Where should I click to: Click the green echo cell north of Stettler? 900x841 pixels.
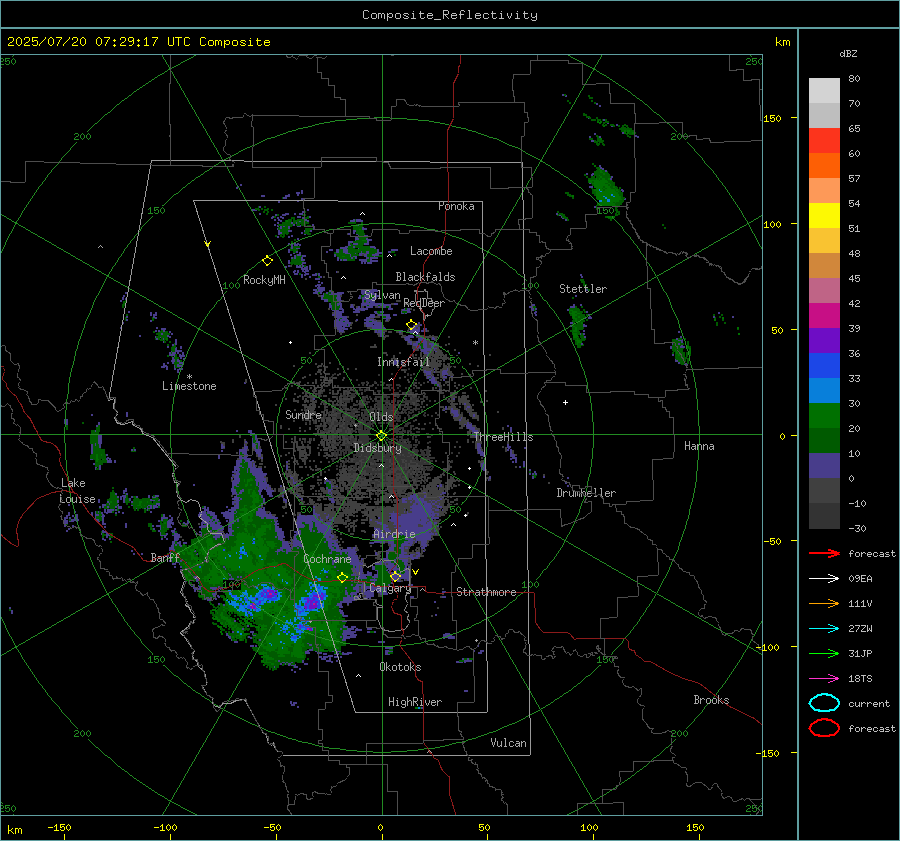coord(604,187)
